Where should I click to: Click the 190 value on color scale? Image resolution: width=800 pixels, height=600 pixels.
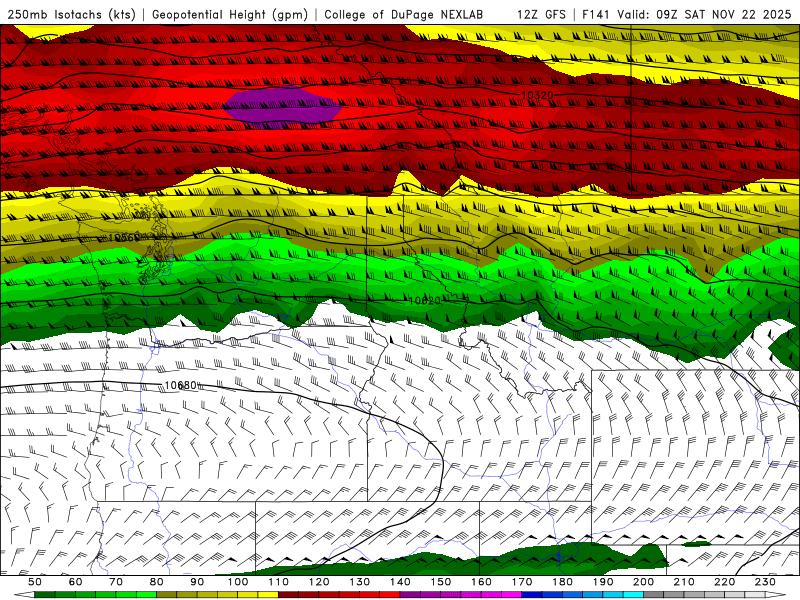604,582
